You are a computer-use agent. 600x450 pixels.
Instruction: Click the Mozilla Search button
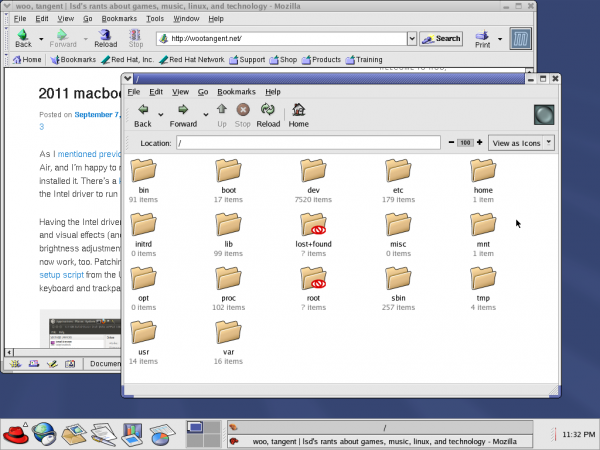[441, 39]
